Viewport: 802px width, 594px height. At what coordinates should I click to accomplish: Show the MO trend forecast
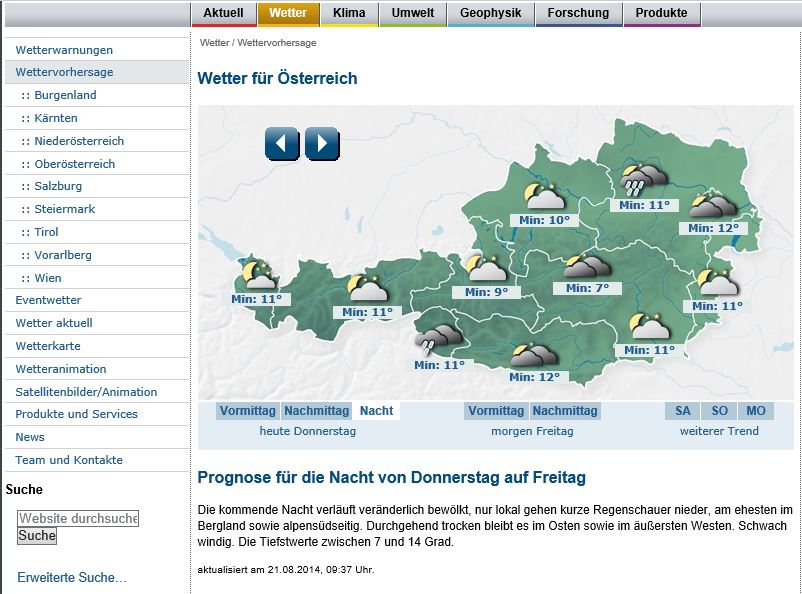pyautogui.click(x=755, y=411)
